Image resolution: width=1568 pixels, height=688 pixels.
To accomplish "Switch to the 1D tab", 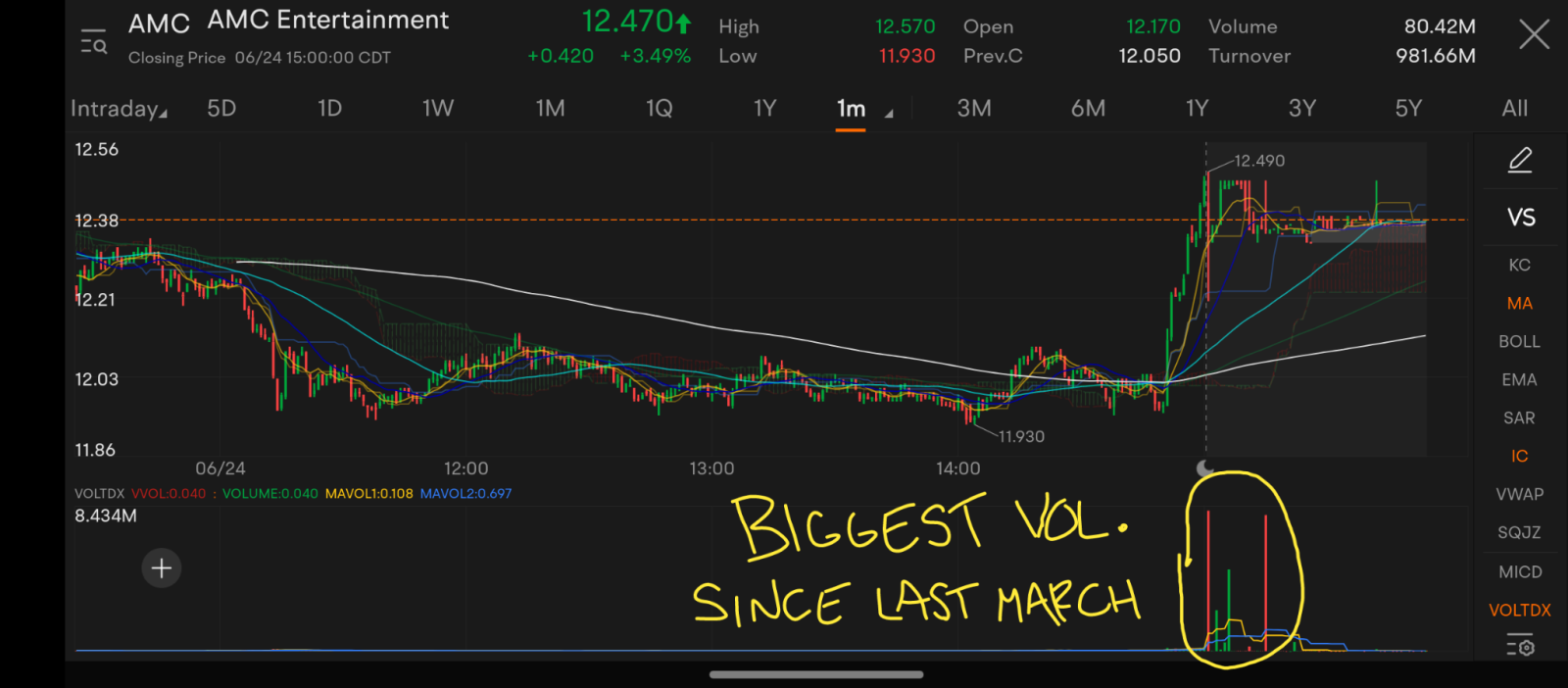I will 329,108.
